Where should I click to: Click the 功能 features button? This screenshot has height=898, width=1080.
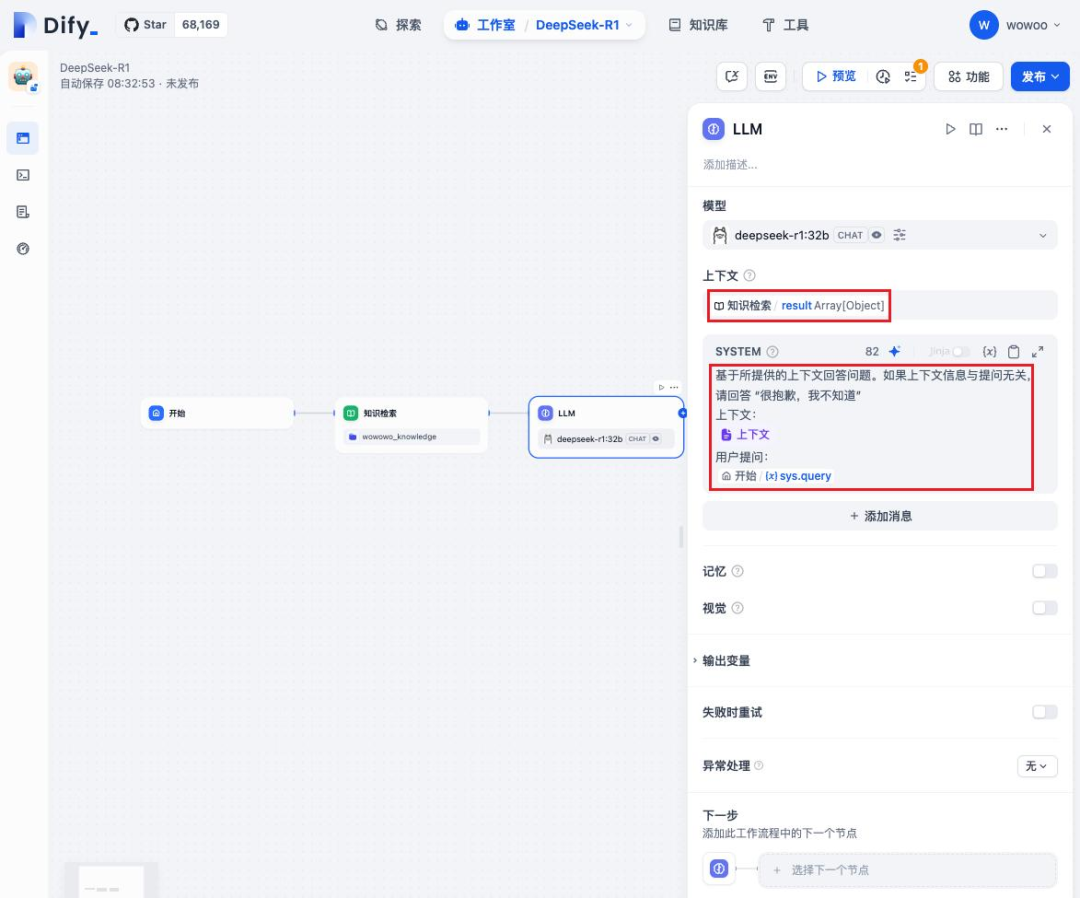pyautogui.click(x=968, y=76)
